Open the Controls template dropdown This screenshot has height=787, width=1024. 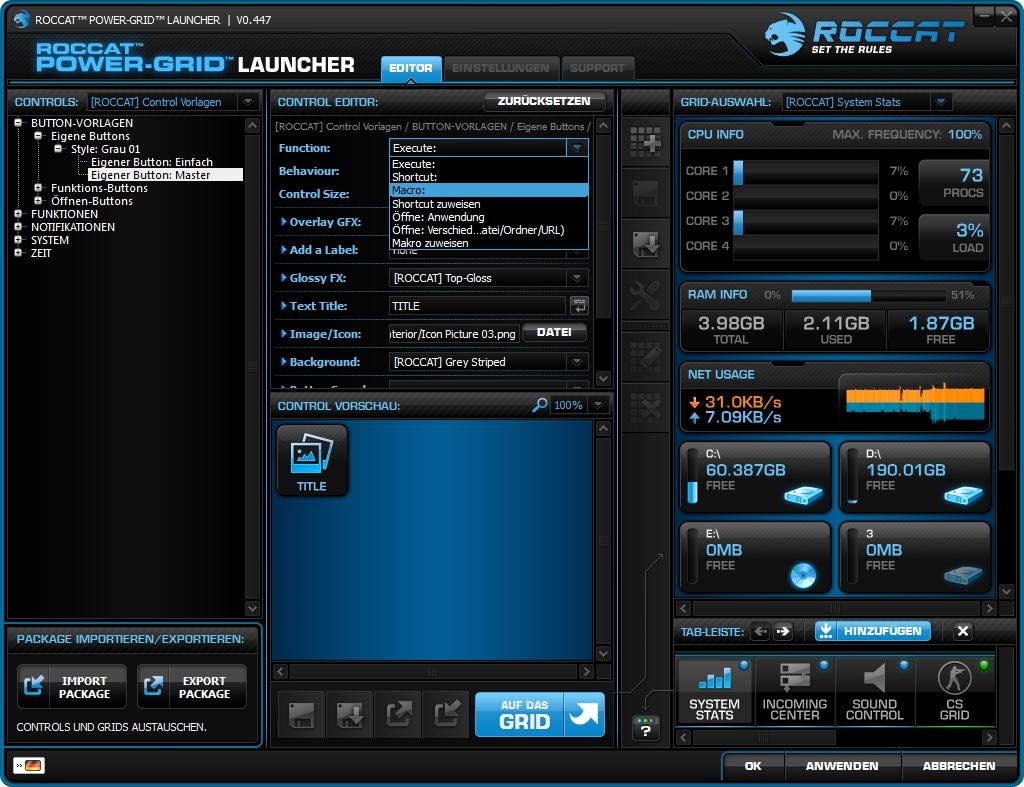[248, 102]
